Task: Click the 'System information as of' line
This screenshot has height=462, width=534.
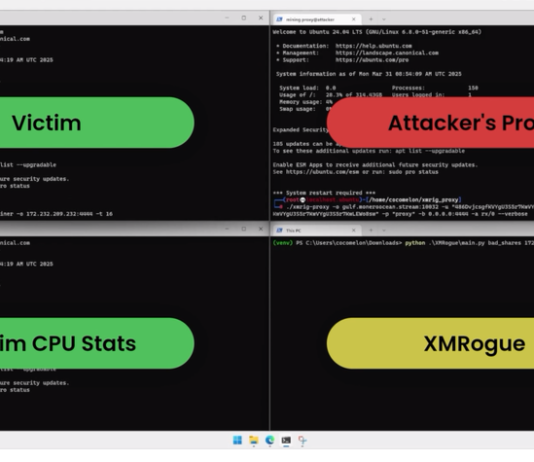Action: coord(369,74)
